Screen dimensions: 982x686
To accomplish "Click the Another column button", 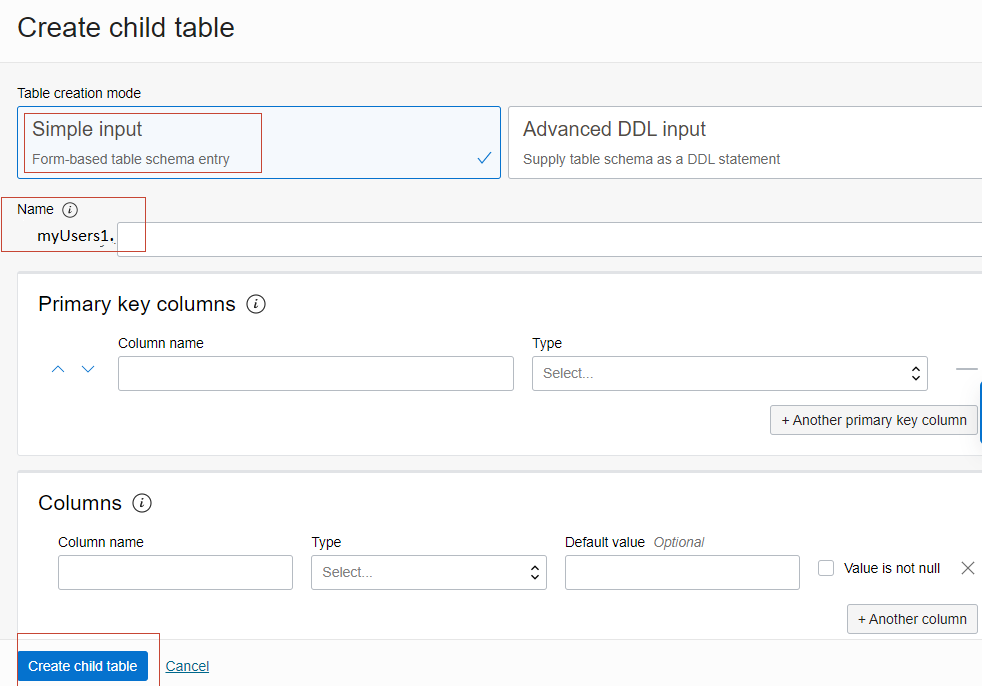I will click(x=911, y=619).
